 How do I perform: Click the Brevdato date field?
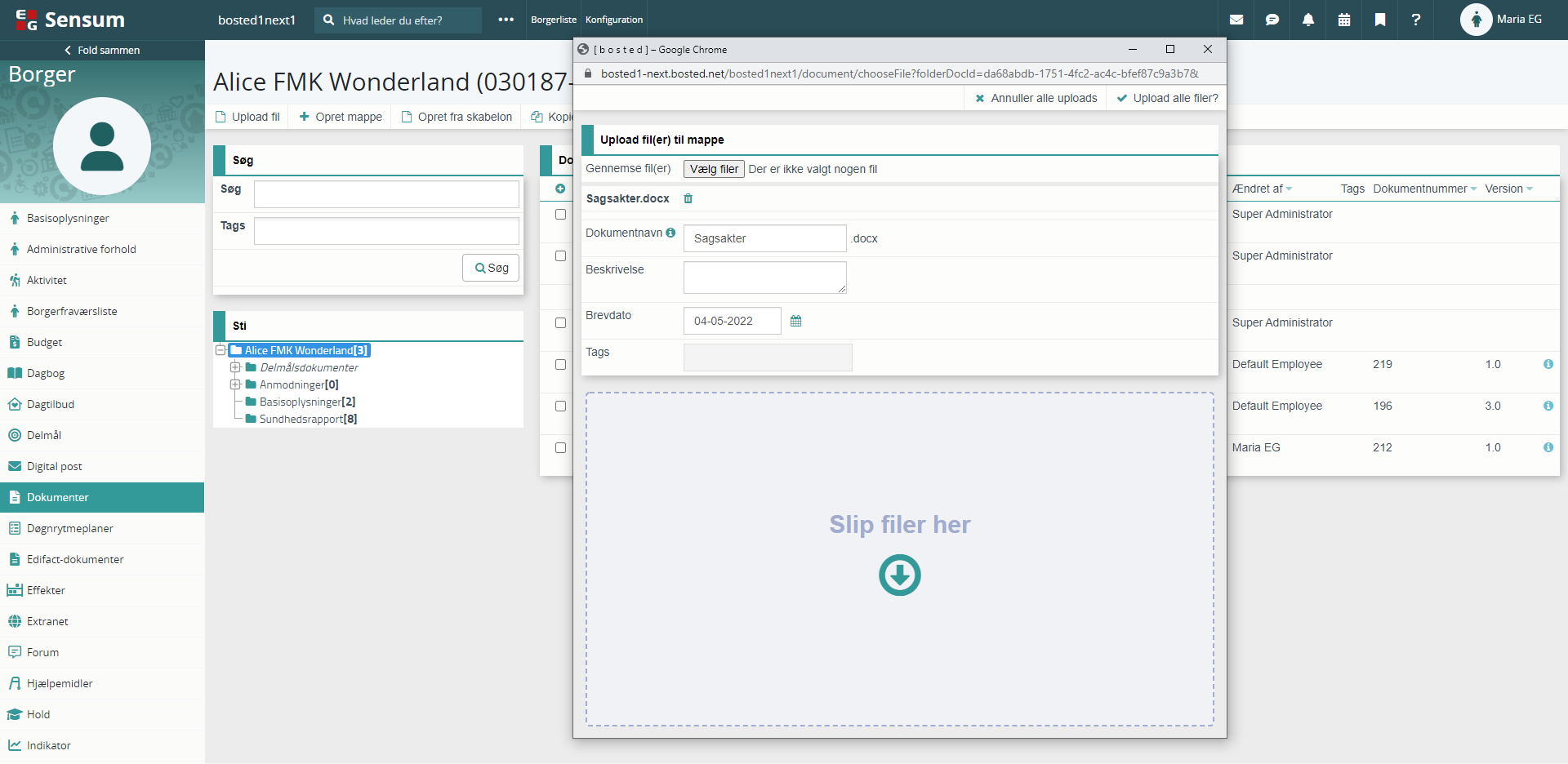tap(733, 321)
